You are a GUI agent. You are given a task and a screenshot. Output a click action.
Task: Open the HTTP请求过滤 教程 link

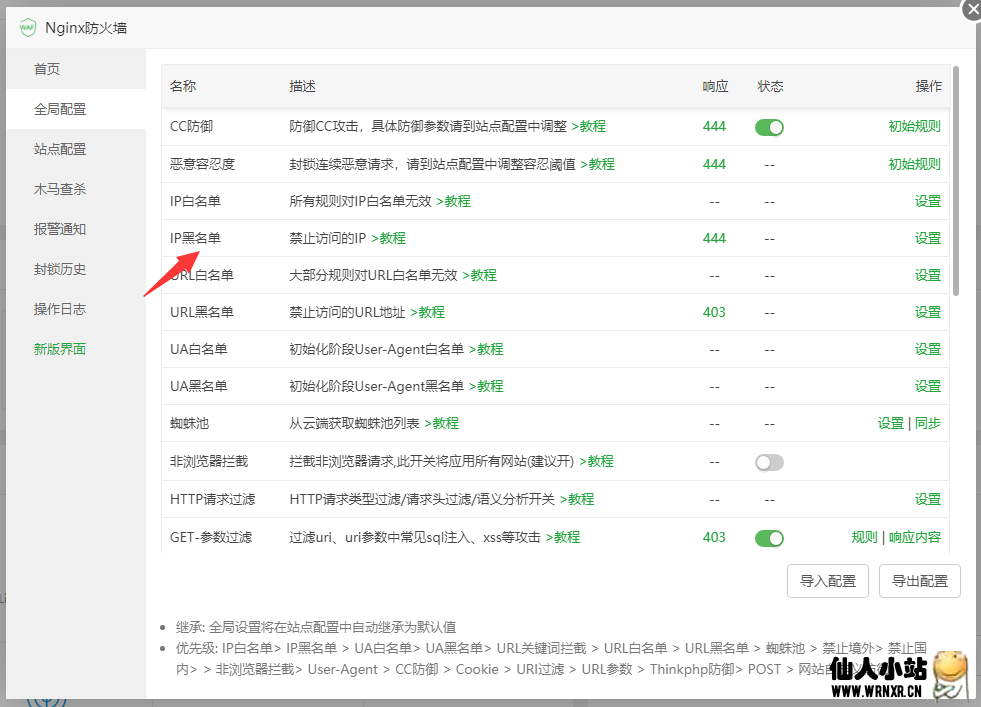(577, 499)
